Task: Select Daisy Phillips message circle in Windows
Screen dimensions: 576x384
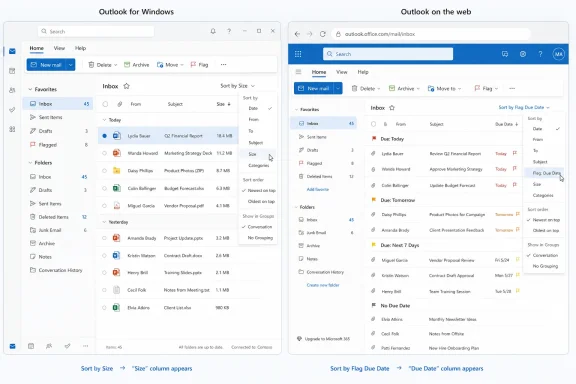Action: click(105, 171)
